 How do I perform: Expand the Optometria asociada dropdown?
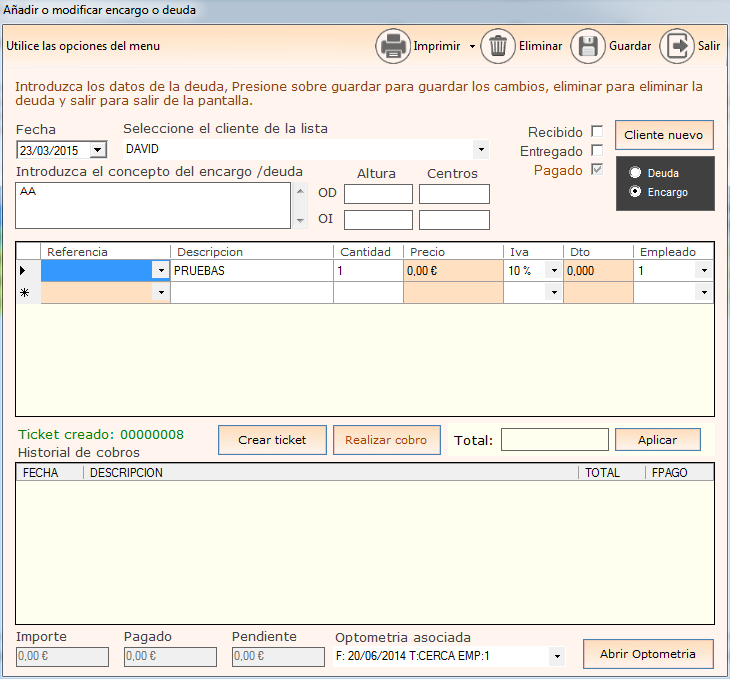point(557,657)
